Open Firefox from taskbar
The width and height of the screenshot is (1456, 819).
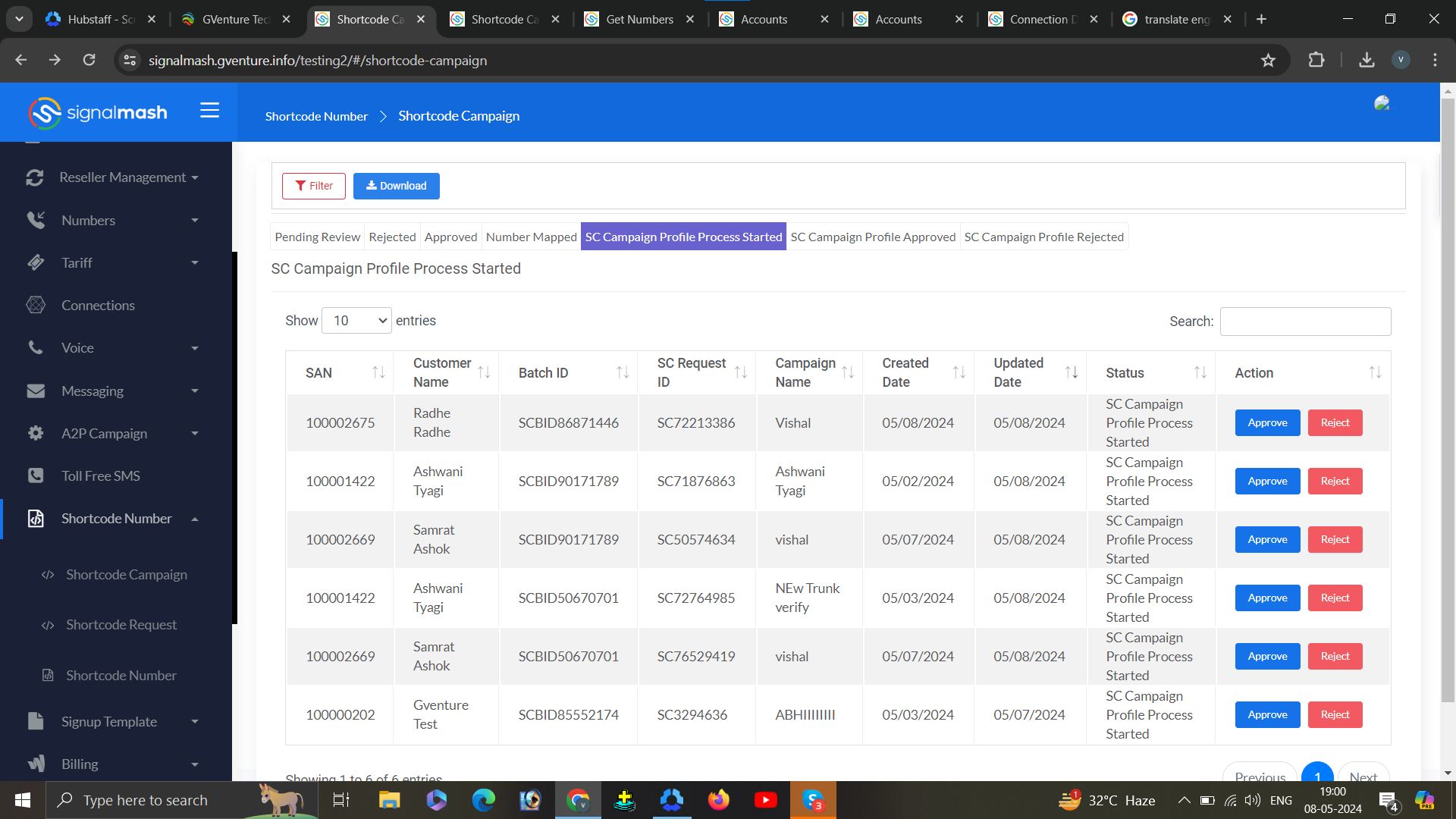(x=718, y=800)
